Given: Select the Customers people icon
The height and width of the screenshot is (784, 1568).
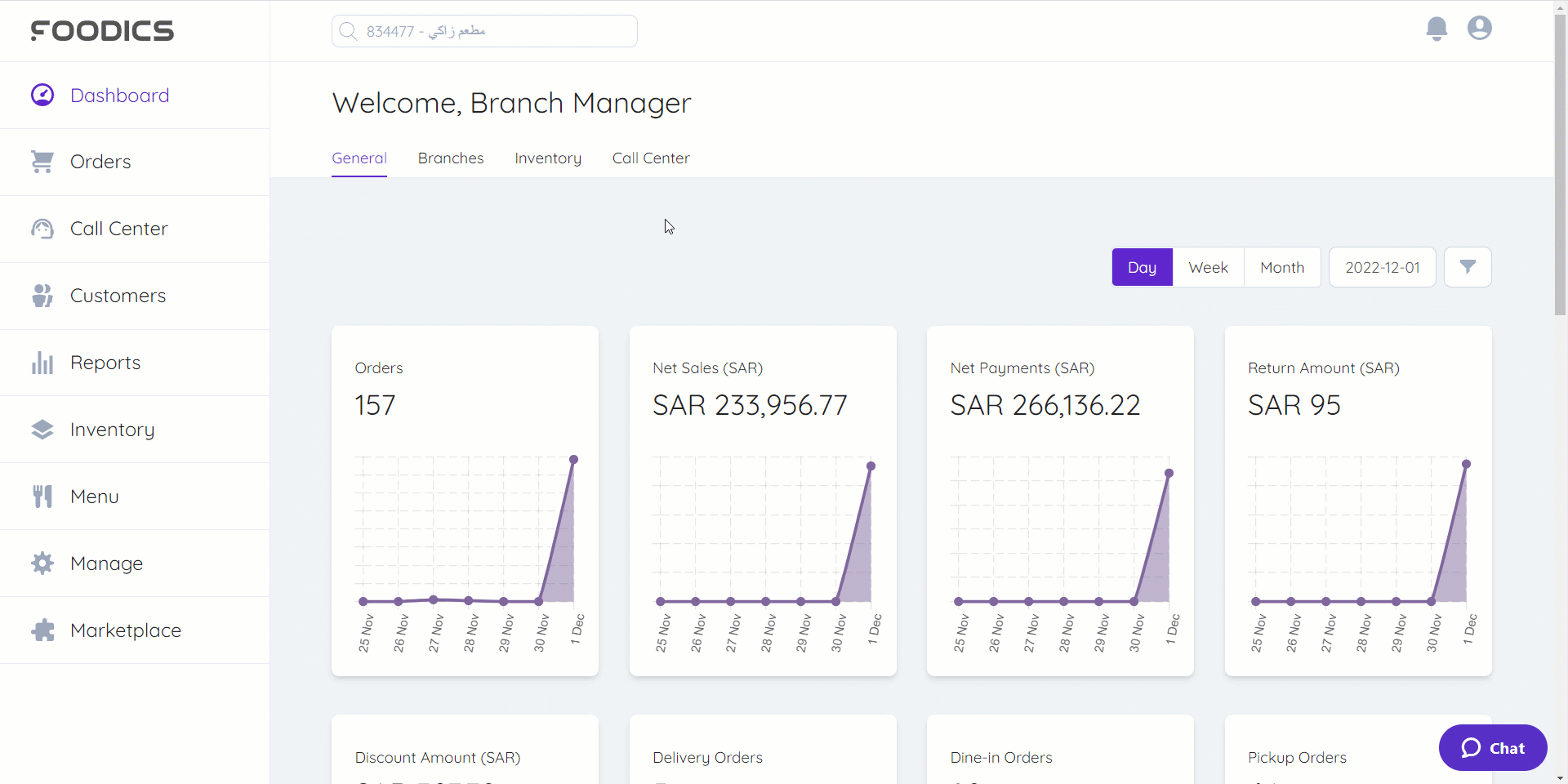Looking at the screenshot, I should click(42, 296).
